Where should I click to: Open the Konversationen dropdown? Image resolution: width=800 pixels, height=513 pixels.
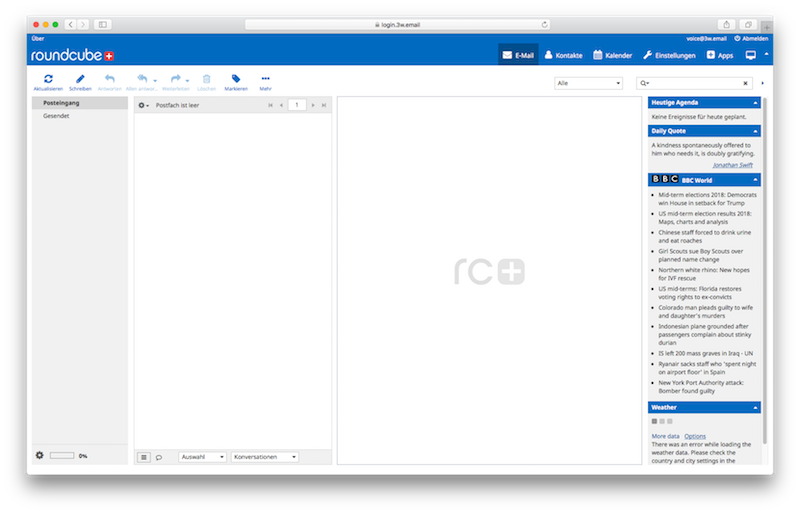(264, 456)
